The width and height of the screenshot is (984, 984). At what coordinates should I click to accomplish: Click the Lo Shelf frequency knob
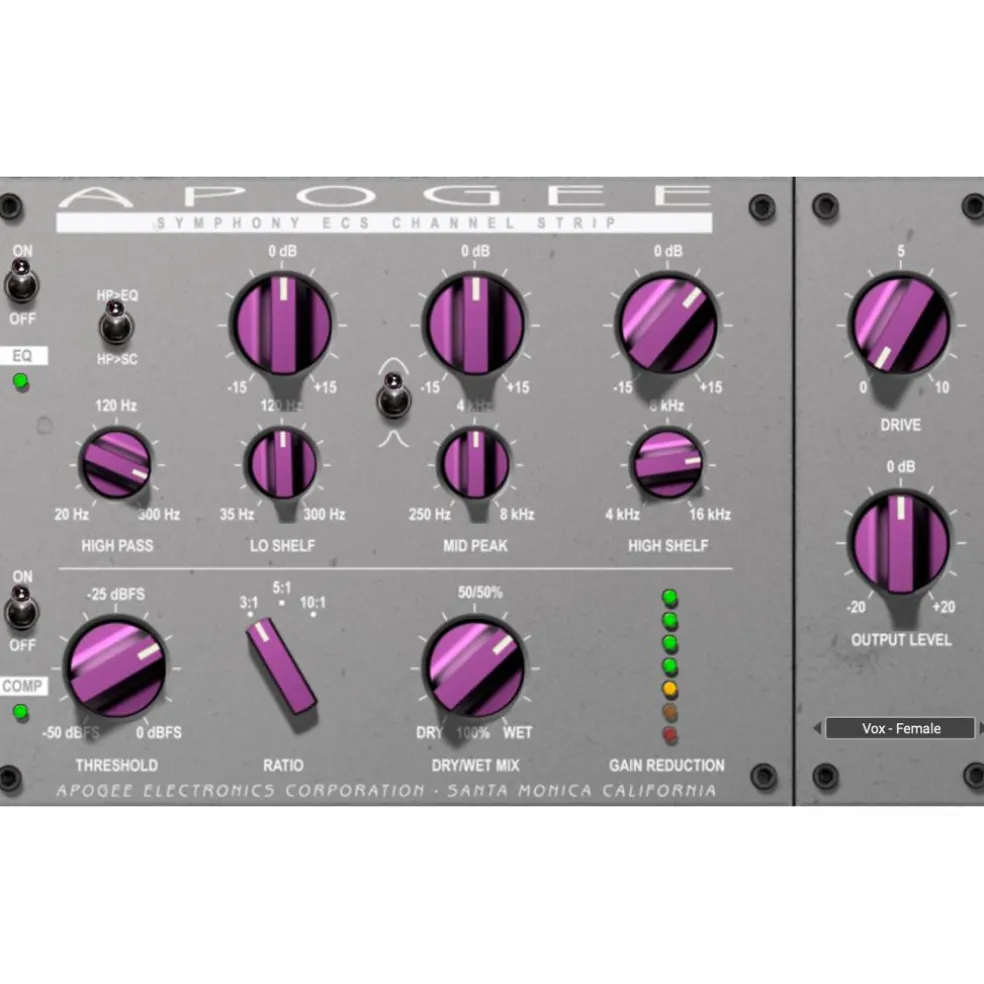(282, 464)
